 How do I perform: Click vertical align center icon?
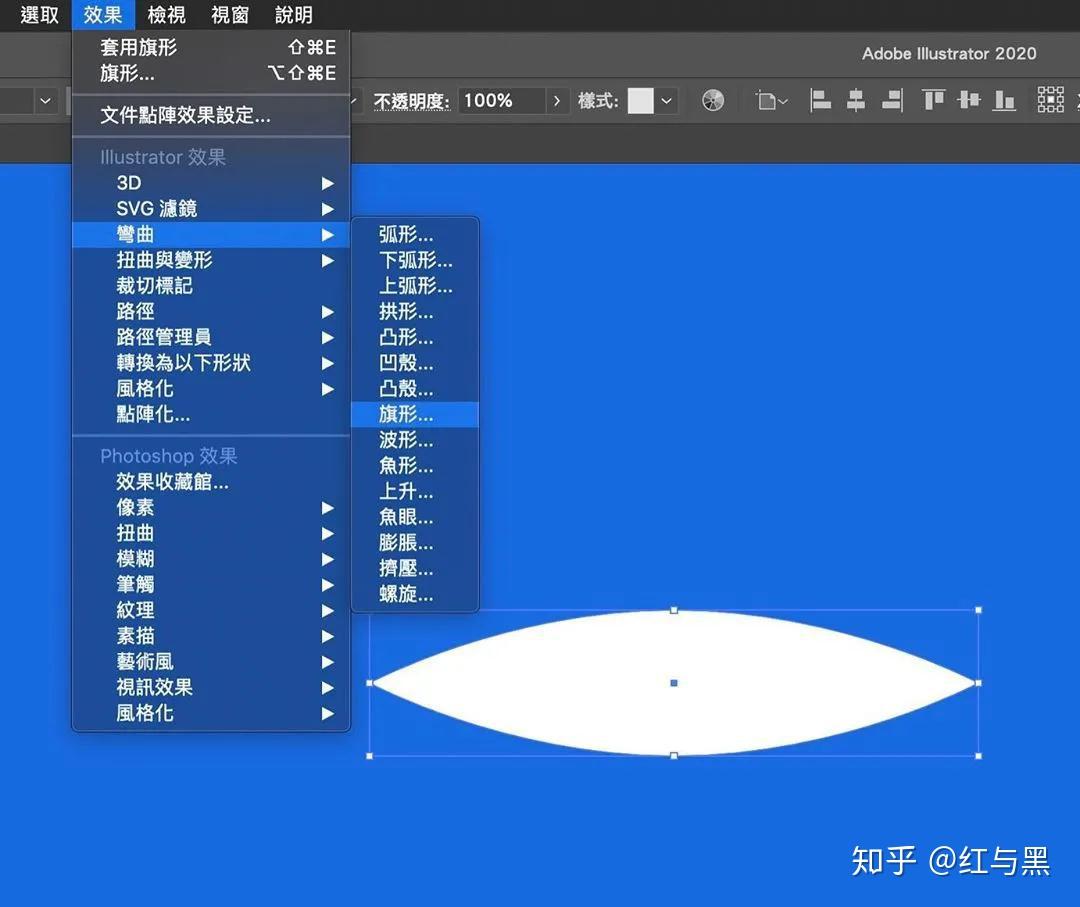[968, 101]
